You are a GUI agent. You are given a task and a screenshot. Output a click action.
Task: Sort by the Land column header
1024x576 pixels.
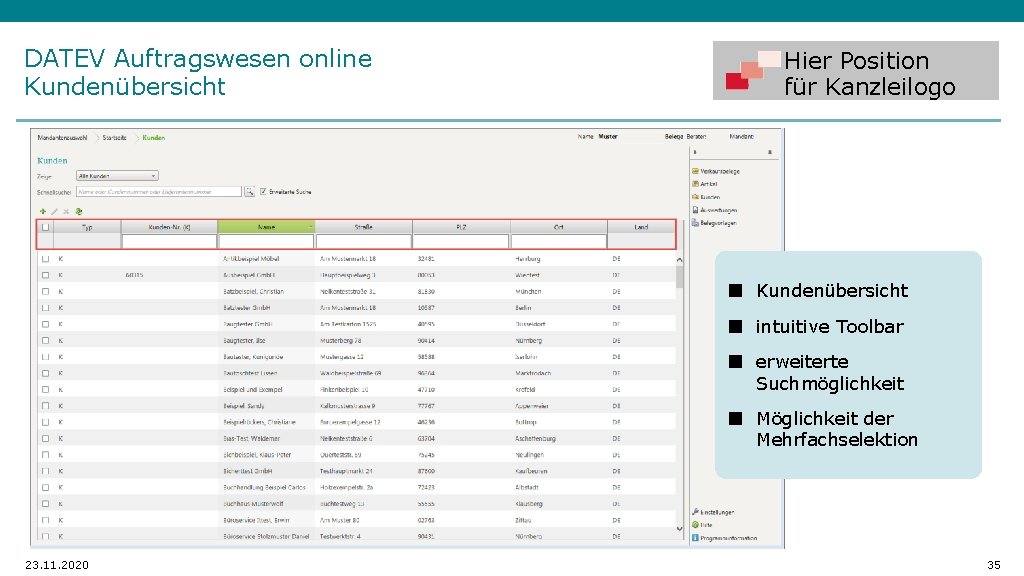point(641,227)
